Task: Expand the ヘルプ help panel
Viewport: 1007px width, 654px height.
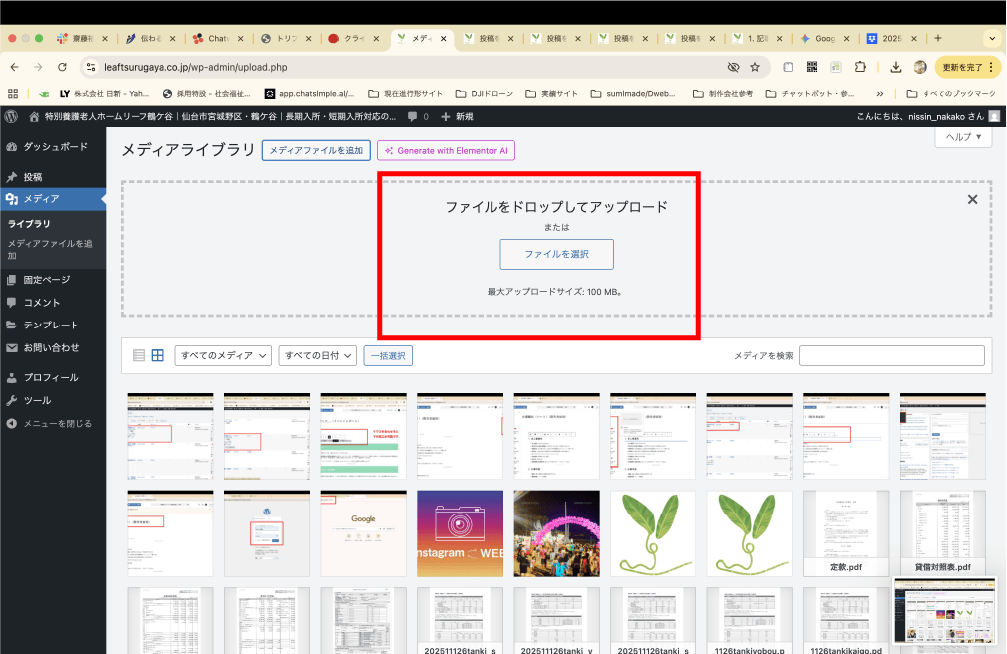Action: (963, 137)
